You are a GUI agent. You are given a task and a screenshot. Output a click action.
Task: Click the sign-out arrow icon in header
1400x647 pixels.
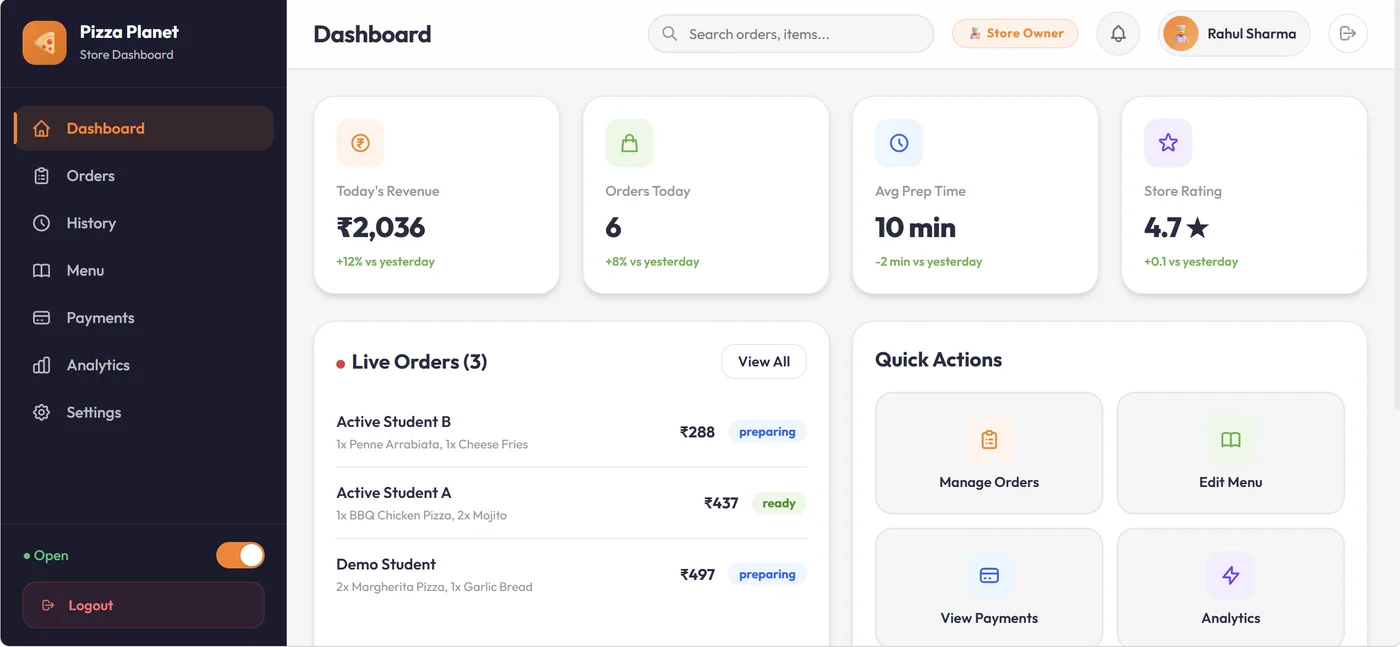[1347, 34]
